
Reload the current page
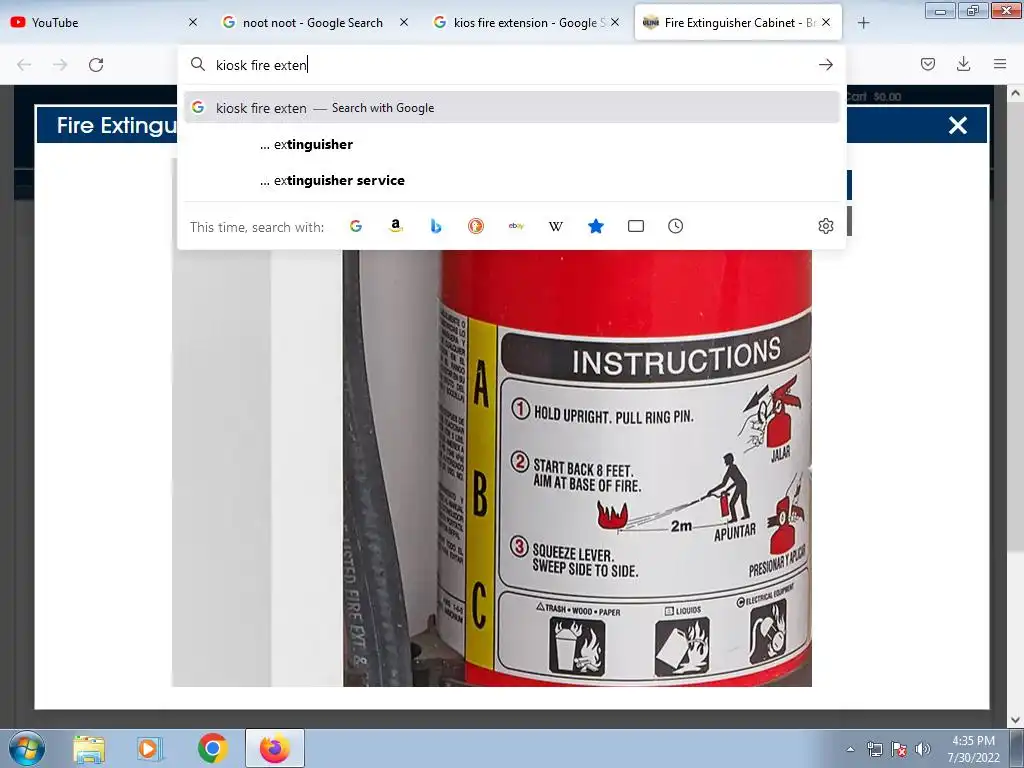[x=96, y=65]
